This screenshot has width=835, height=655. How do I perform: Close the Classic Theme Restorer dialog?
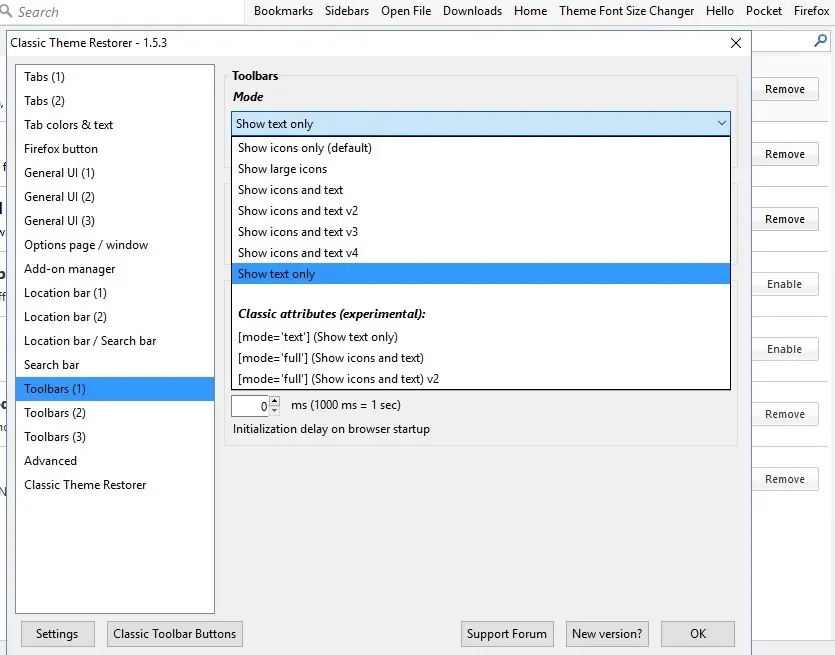pos(735,43)
